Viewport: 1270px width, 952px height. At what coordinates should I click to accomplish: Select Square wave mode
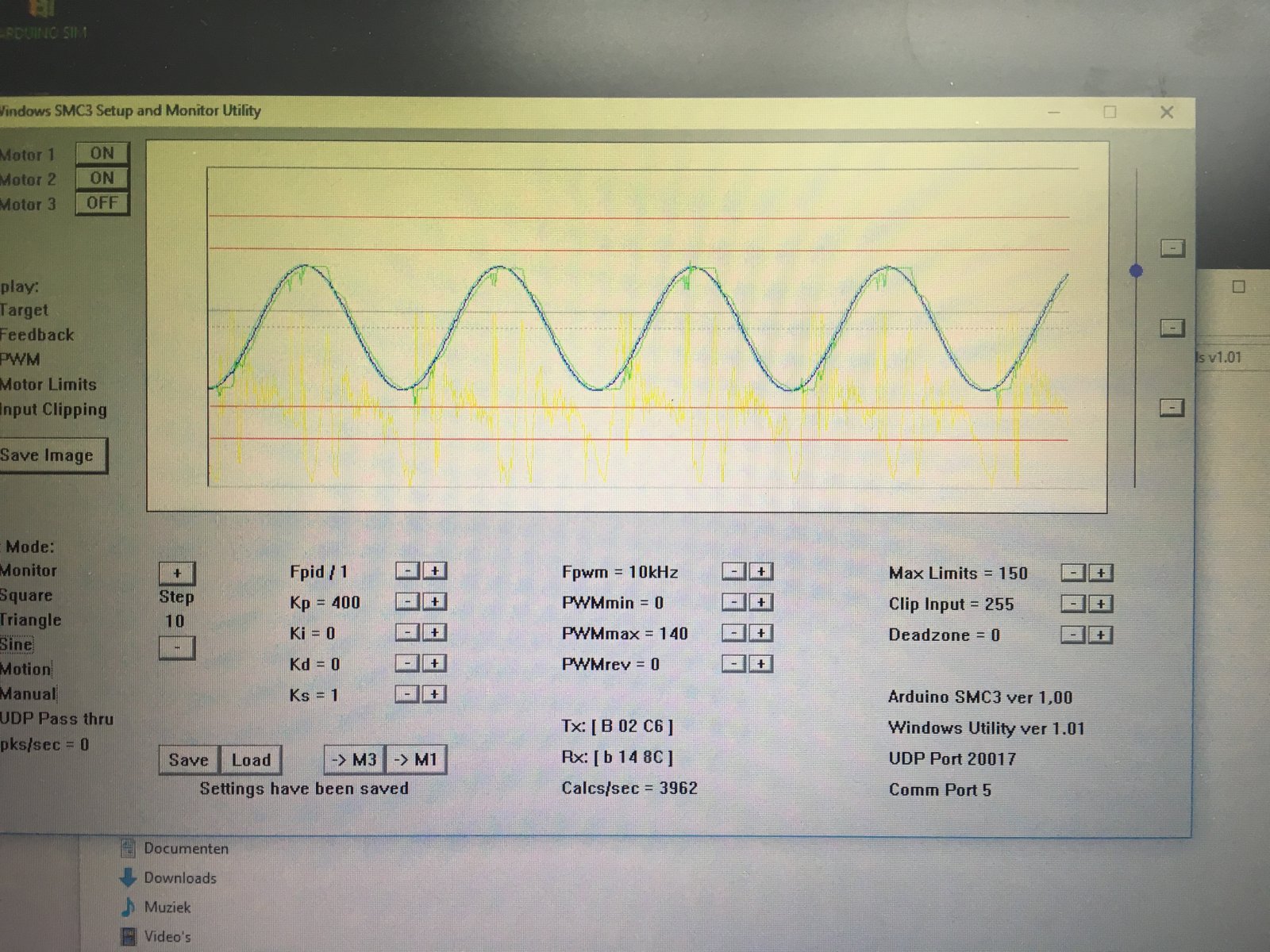tap(26, 595)
